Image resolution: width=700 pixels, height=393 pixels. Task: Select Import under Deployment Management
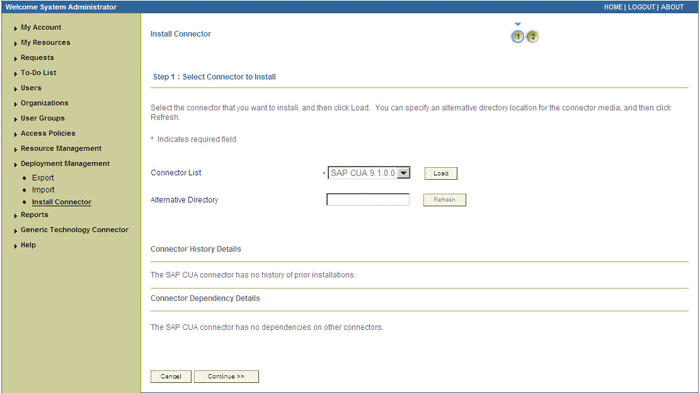[43, 190]
